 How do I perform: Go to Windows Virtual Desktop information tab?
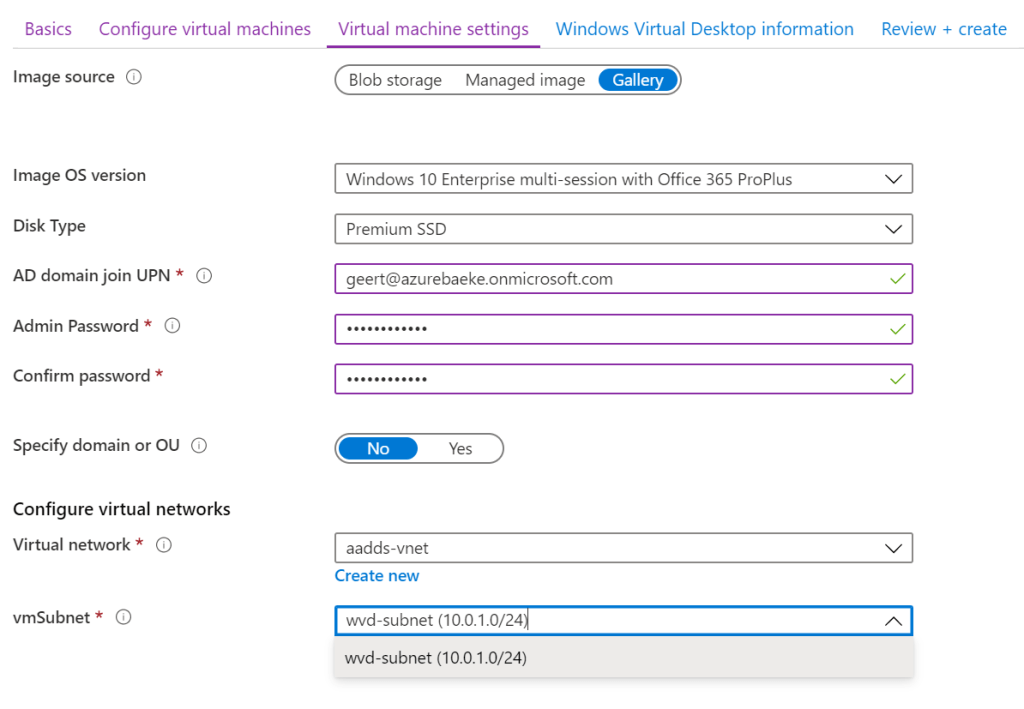click(x=704, y=29)
